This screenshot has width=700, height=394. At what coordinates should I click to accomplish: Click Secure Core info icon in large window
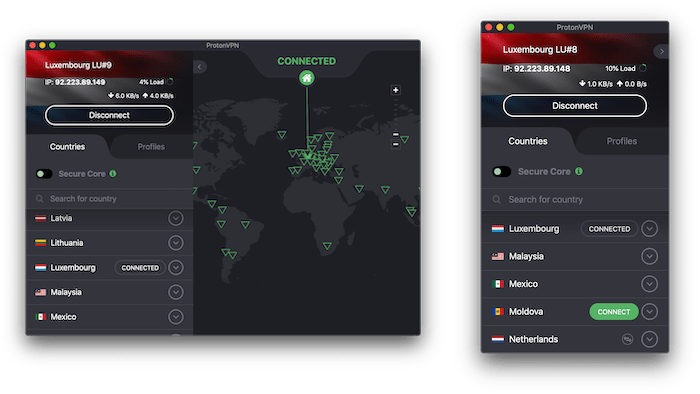[x=113, y=174]
